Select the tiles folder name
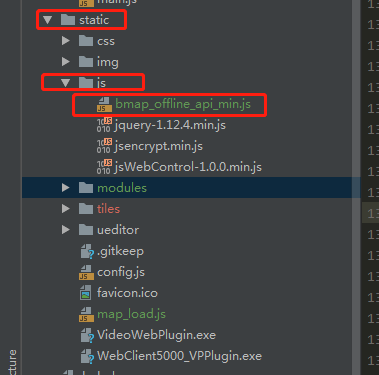 point(108,209)
